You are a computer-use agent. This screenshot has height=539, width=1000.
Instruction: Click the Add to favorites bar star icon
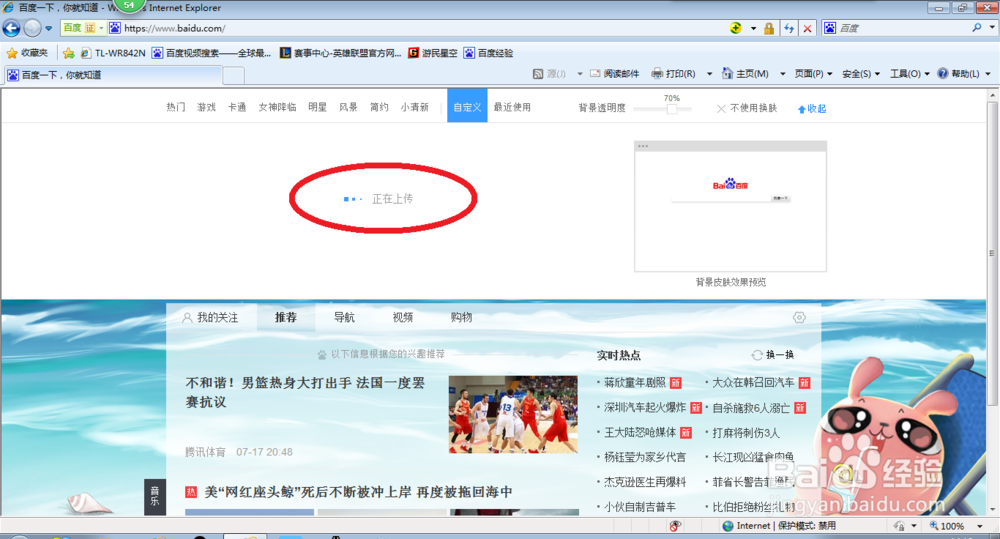point(68,53)
